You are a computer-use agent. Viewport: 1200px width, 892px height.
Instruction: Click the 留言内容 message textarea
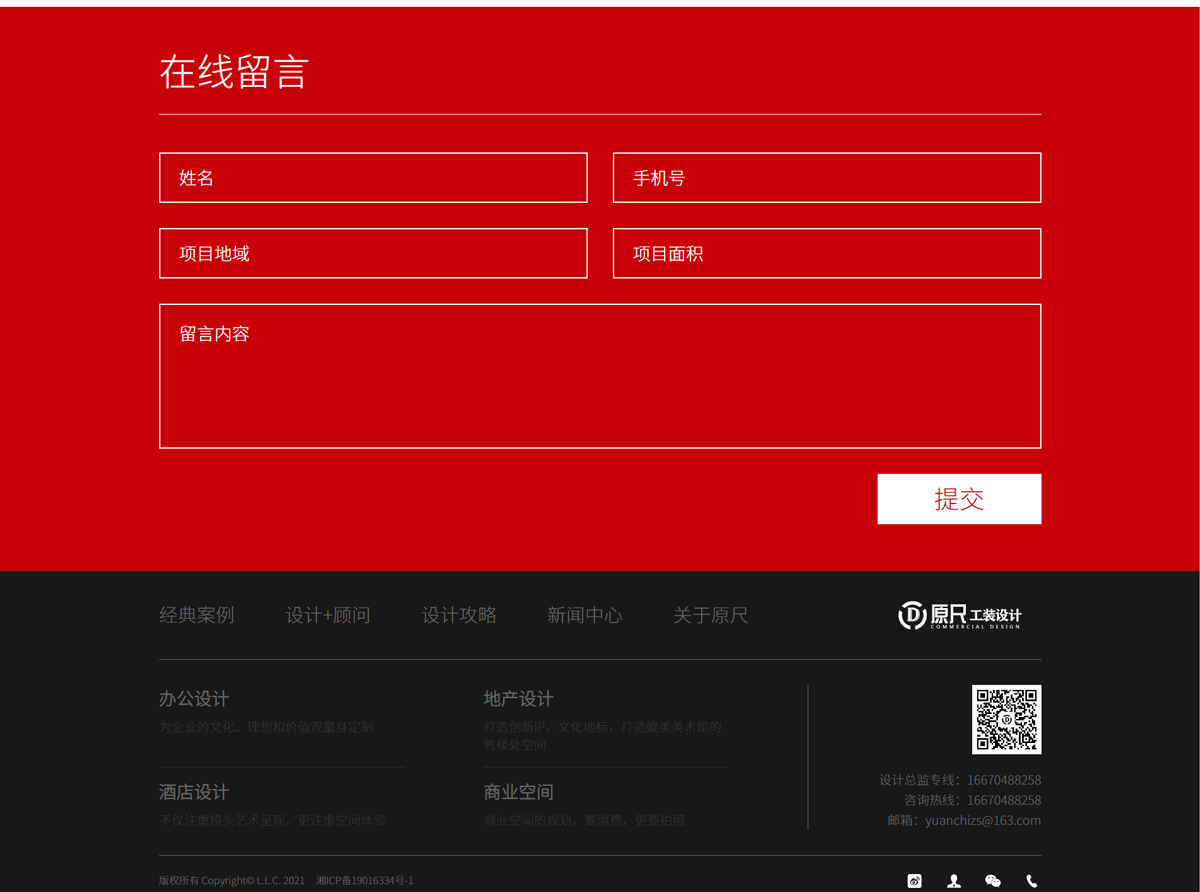point(600,376)
